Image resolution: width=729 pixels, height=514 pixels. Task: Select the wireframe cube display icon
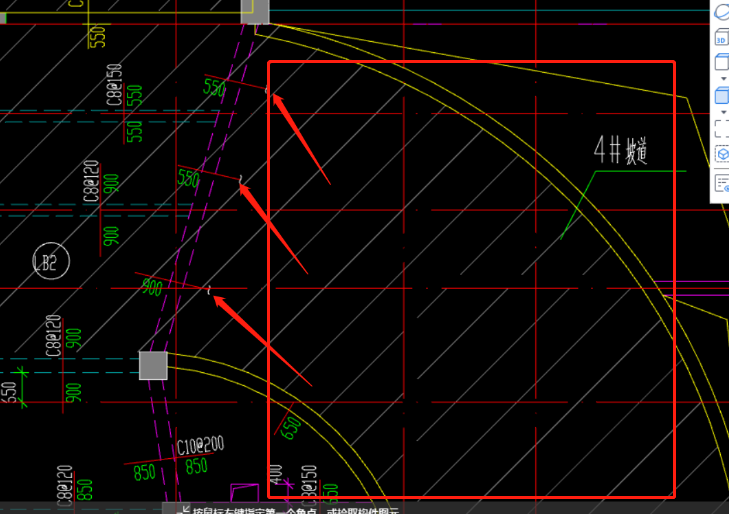point(722,62)
